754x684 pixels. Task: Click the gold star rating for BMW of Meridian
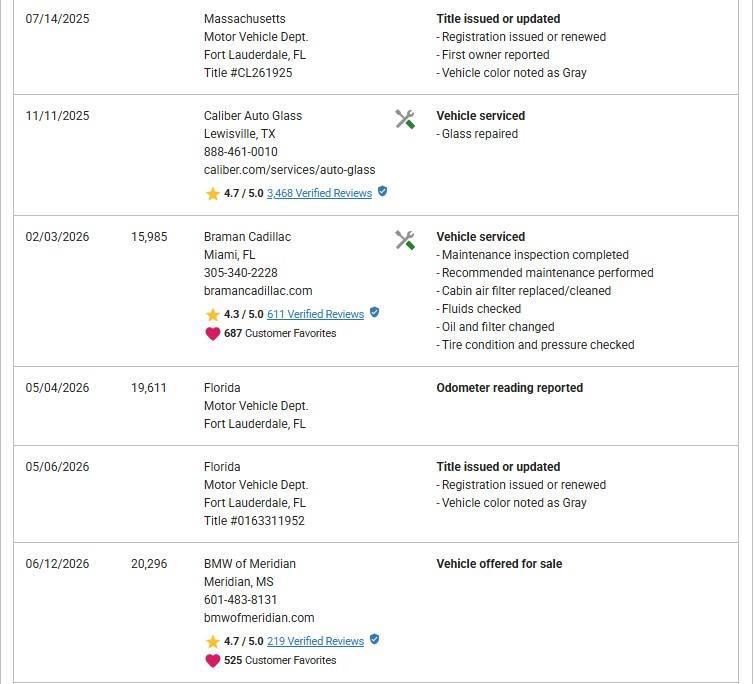pyautogui.click(x=213, y=642)
